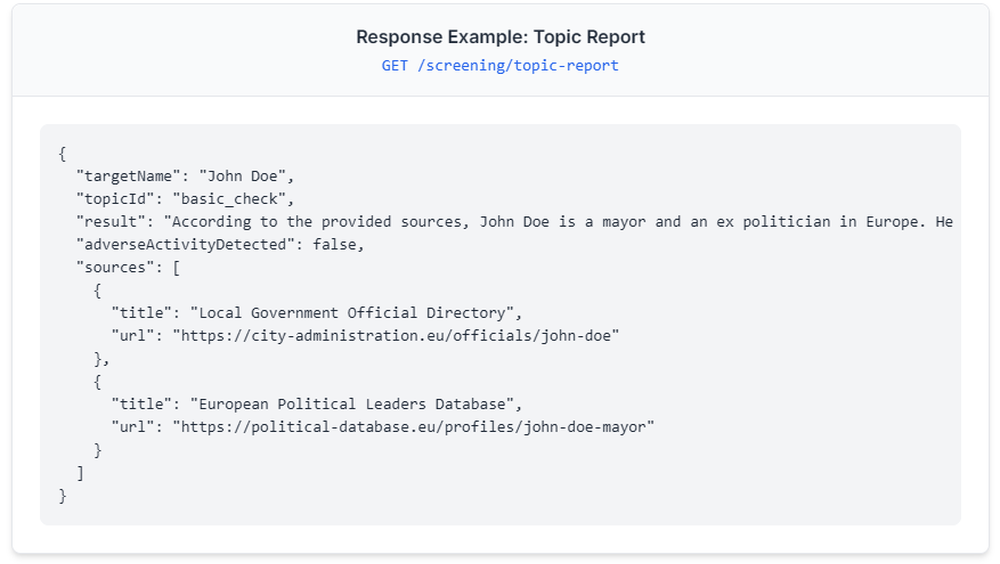Click the GET /screening/topic-report endpoint link
1000x564 pixels.
(500, 66)
